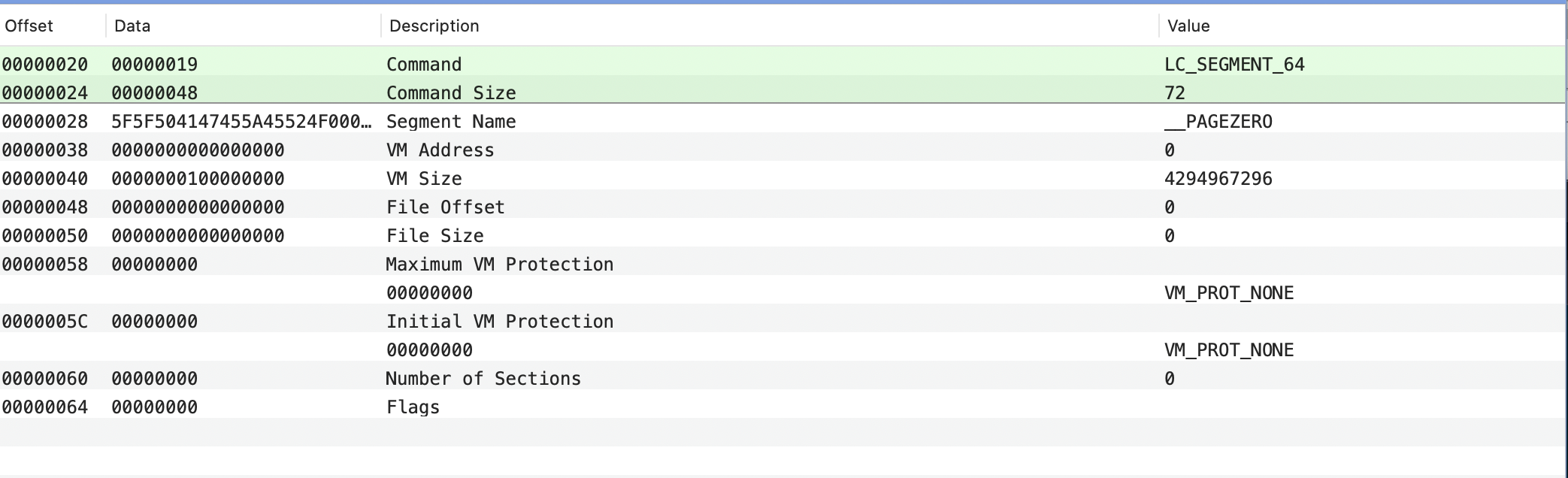Viewport: 1568px width, 478px height.
Task: Select the Segment Name __PAGEZERO row
Action: pyautogui.click(x=783, y=122)
